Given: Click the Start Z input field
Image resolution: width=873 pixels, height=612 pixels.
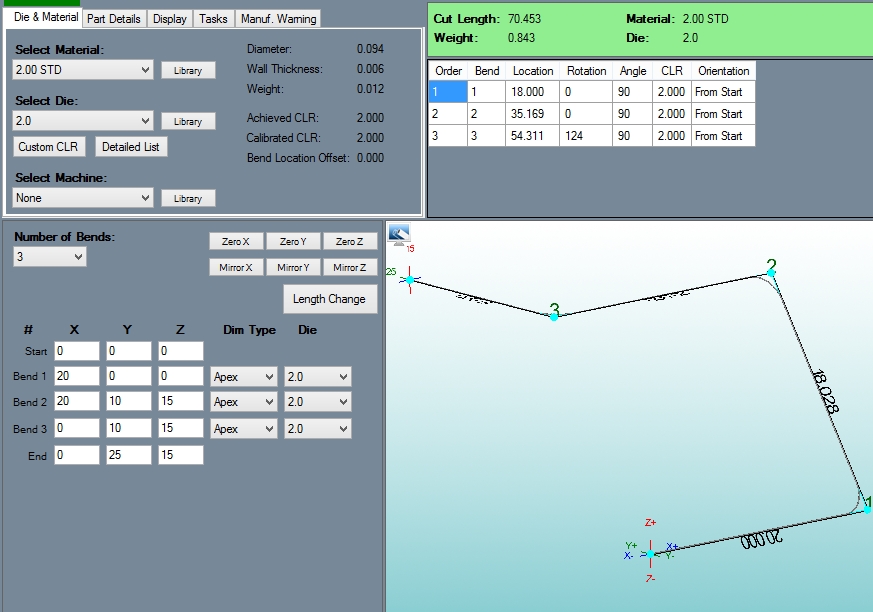Looking at the screenshot, I should click(x=181, y=351).
